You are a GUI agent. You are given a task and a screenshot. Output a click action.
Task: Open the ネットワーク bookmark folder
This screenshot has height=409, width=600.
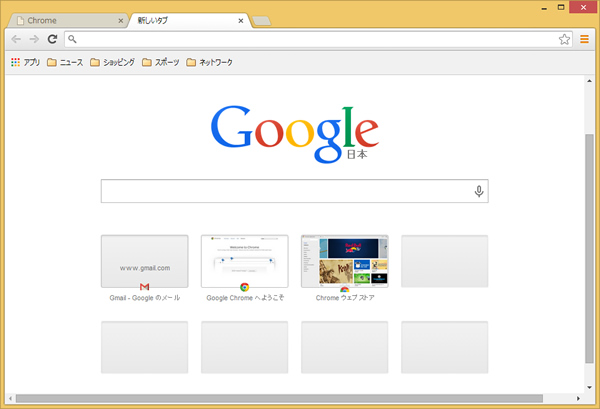(x=209, y=62)
